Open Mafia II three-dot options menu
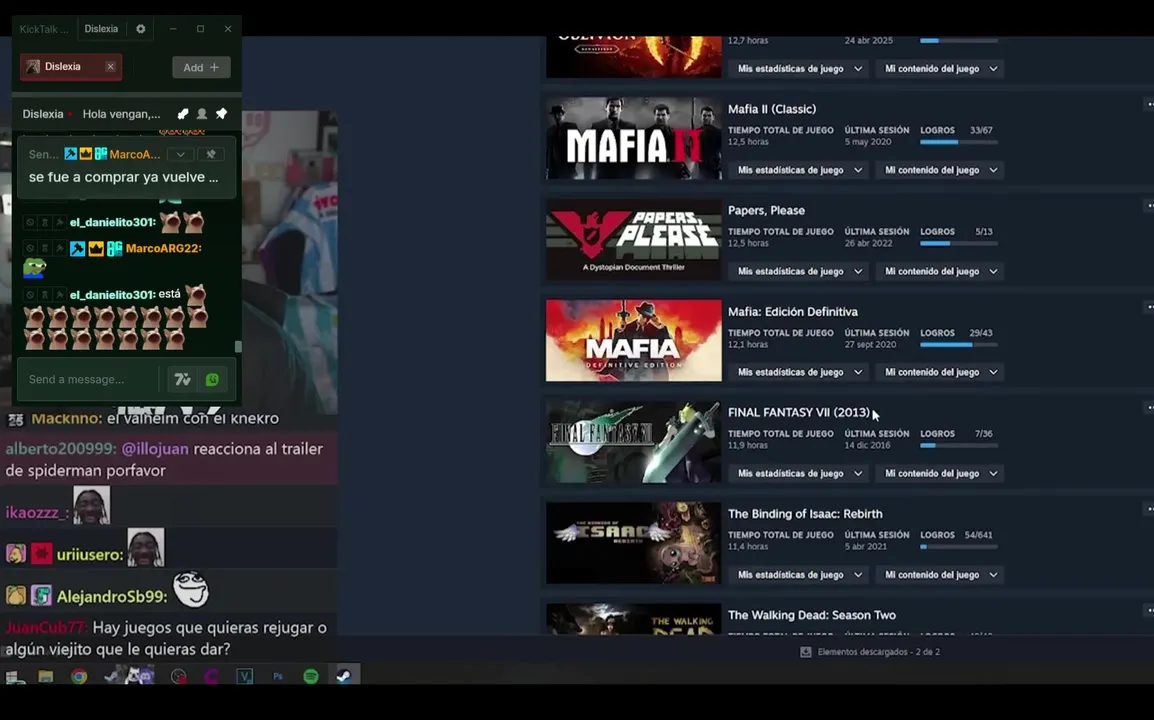The width and height of the screenshot is (1154, 720). coord(1150,105)
